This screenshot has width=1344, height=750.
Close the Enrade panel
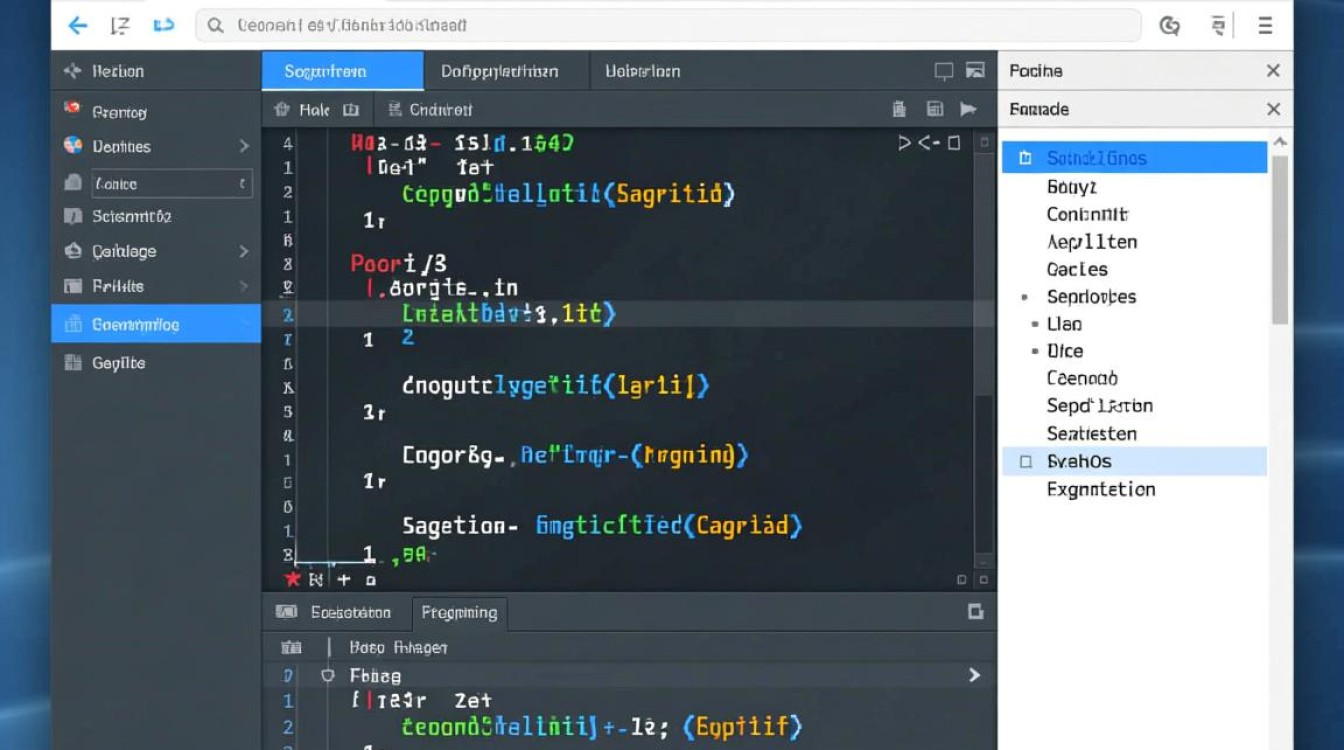click(x=1273, y=109)
